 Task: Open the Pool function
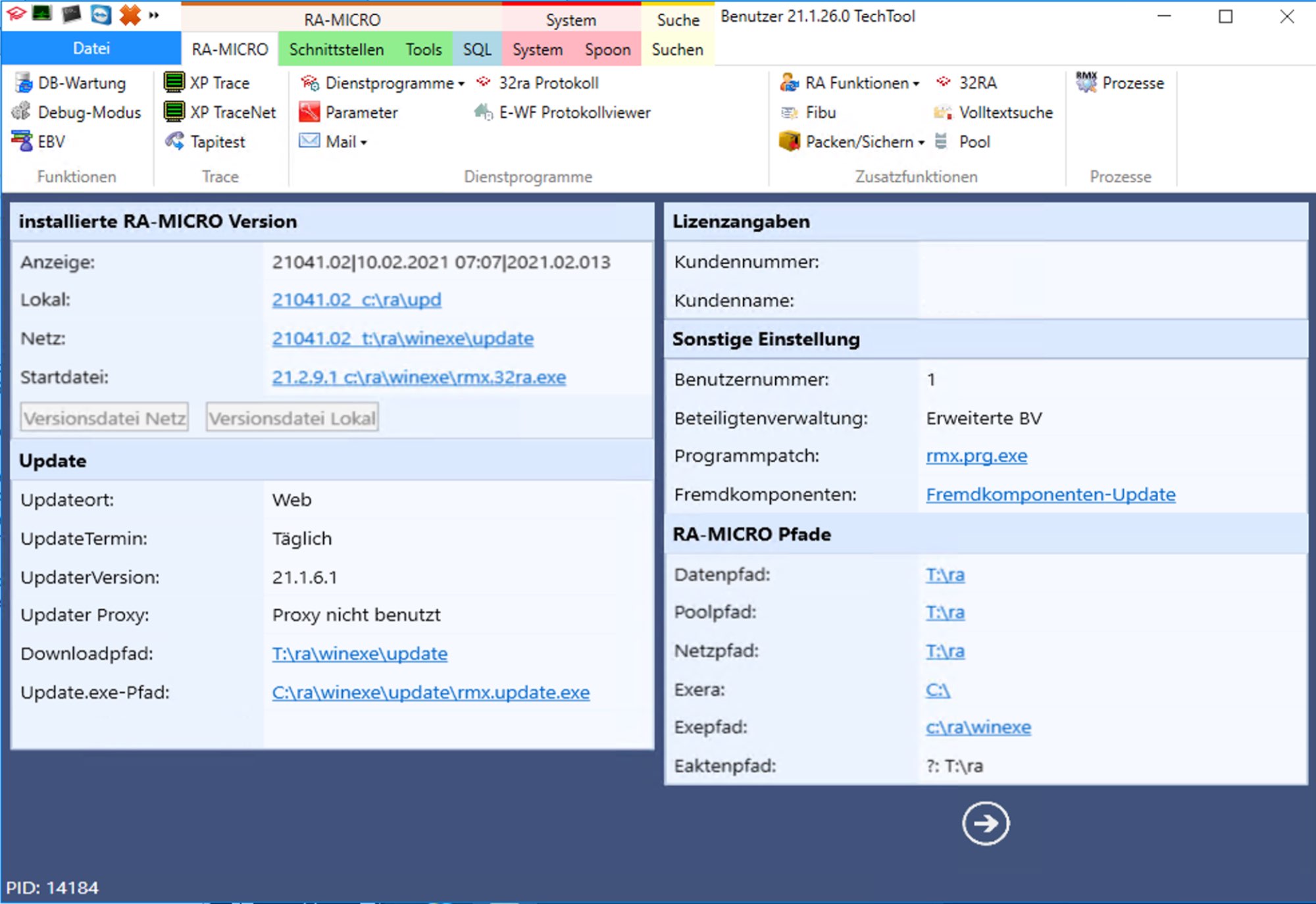[x=962, y=141]
